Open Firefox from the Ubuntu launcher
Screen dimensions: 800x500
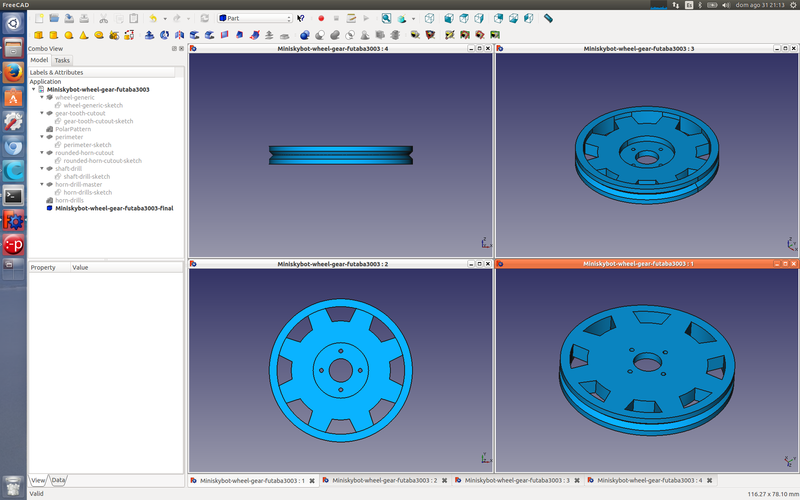tap(13, 73)
